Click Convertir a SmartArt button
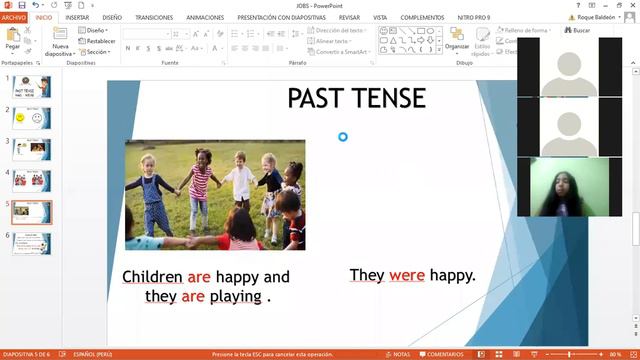The image size is (640, 360). (338, 52)
